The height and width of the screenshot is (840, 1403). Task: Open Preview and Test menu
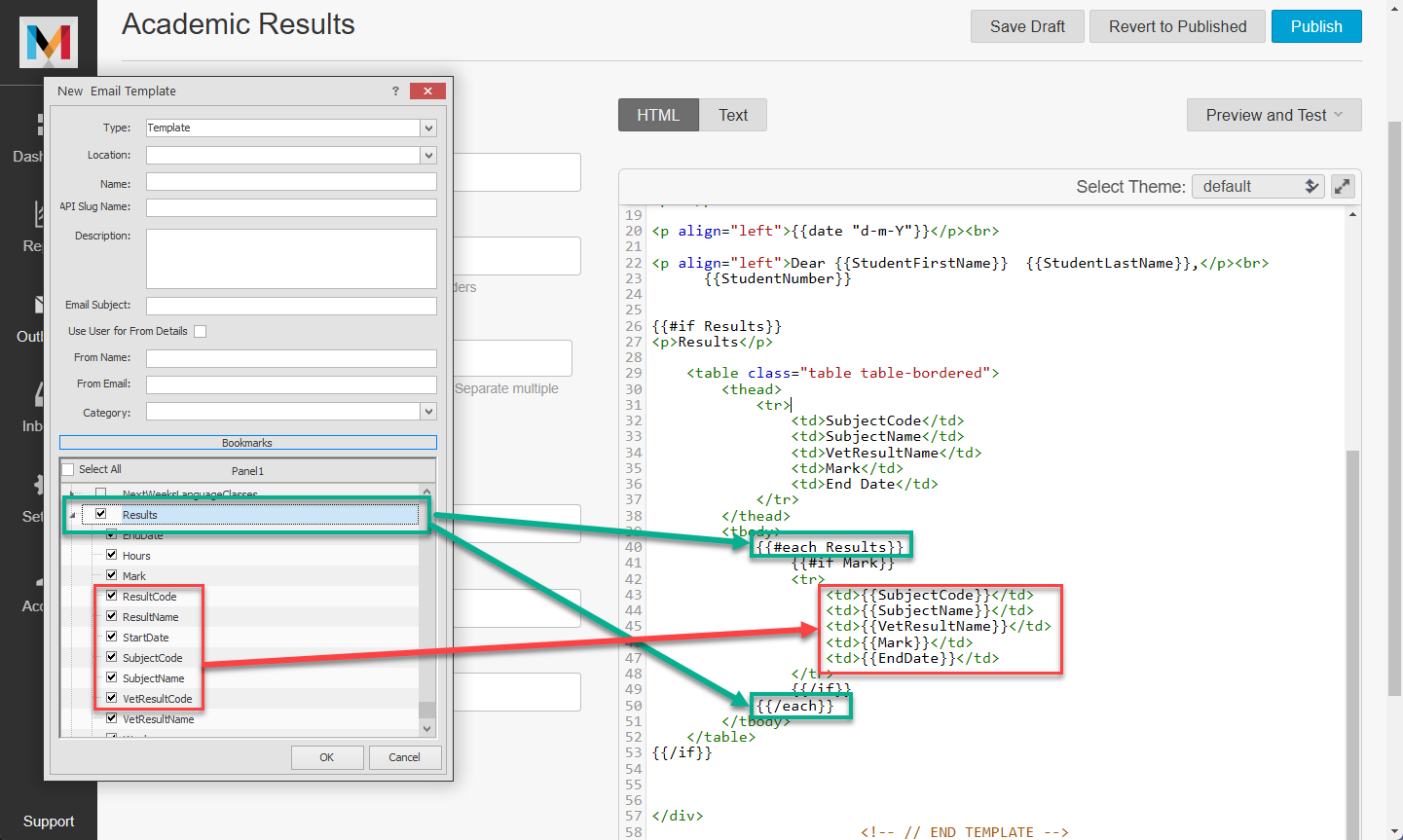pos(1274,115)
